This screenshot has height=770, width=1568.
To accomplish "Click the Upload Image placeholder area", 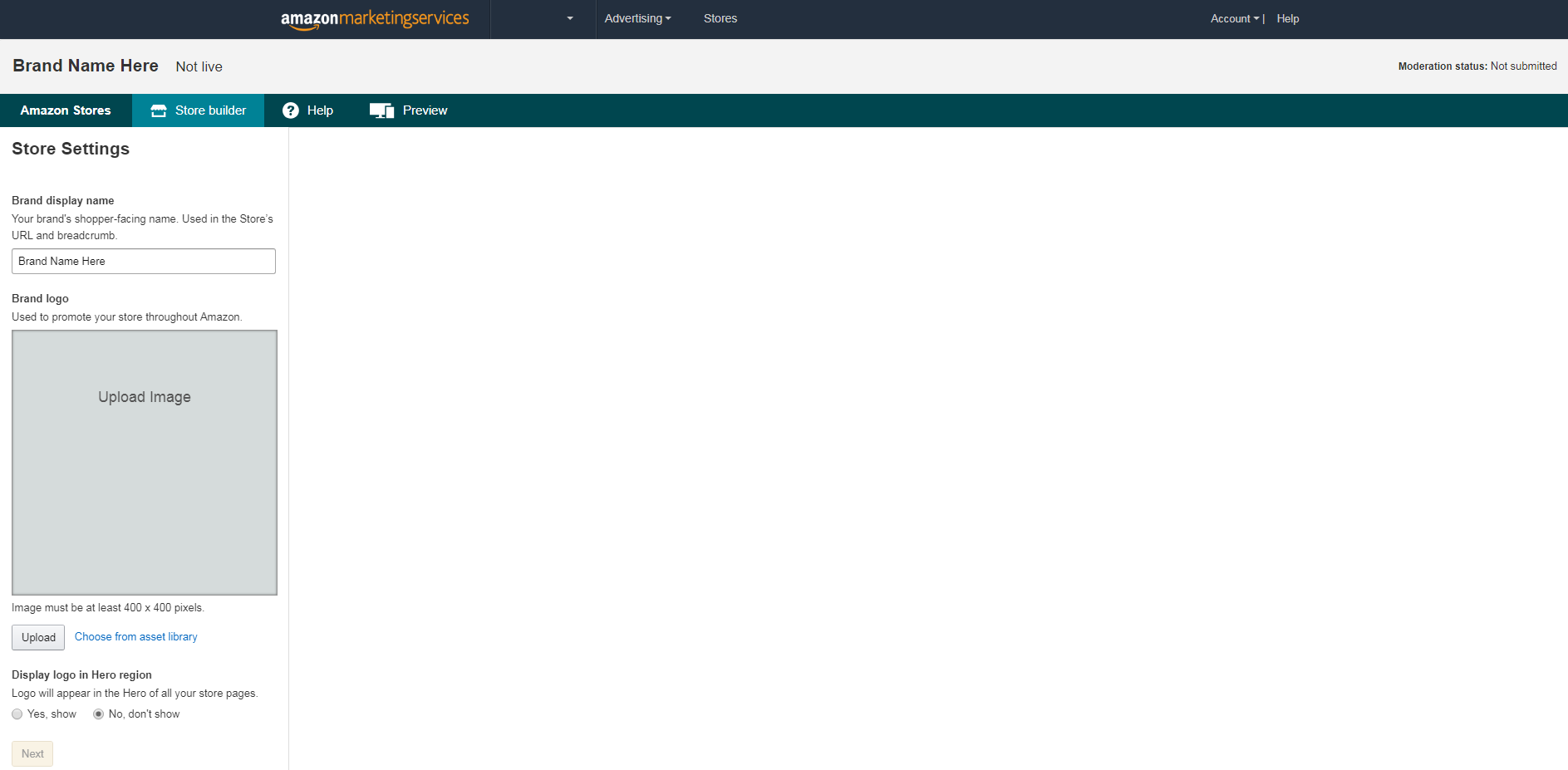I will pyautogui.click(x=145, y=463).
